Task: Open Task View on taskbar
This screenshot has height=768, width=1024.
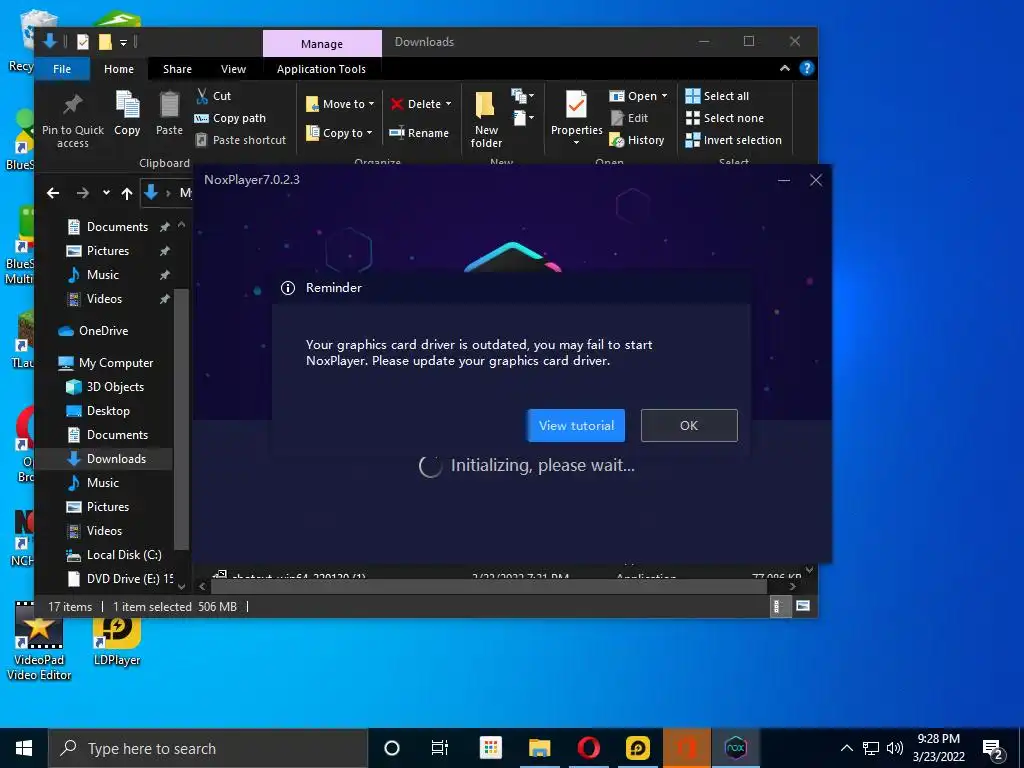Action: (x=440, y=748)
